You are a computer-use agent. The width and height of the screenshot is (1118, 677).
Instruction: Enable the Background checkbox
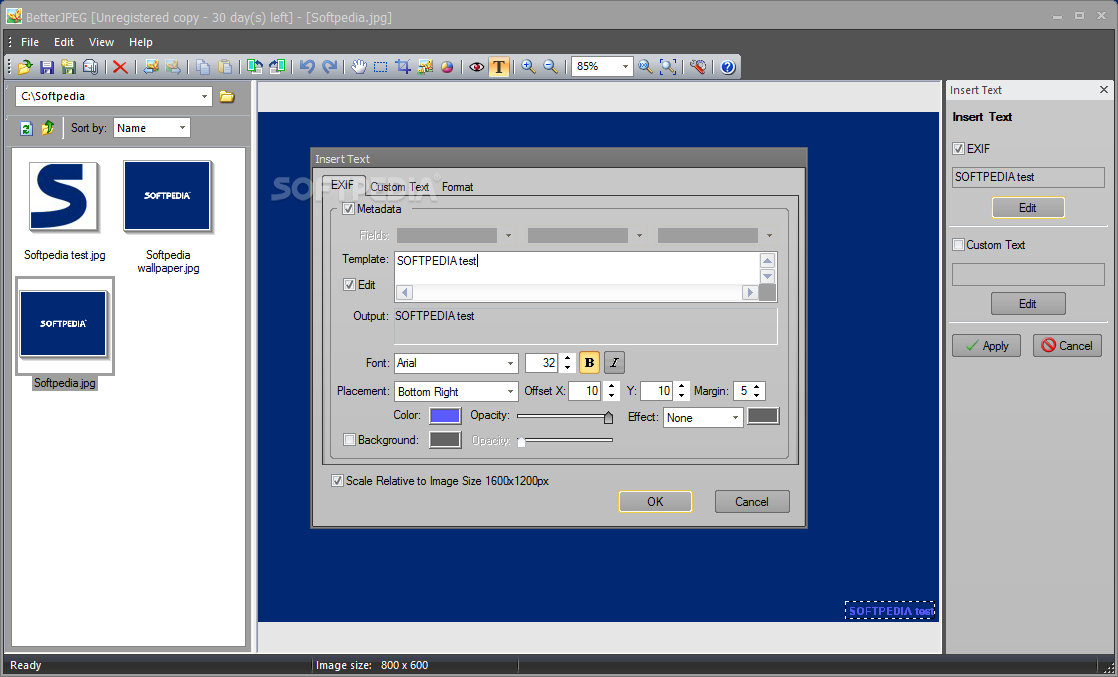click(349, 440)
